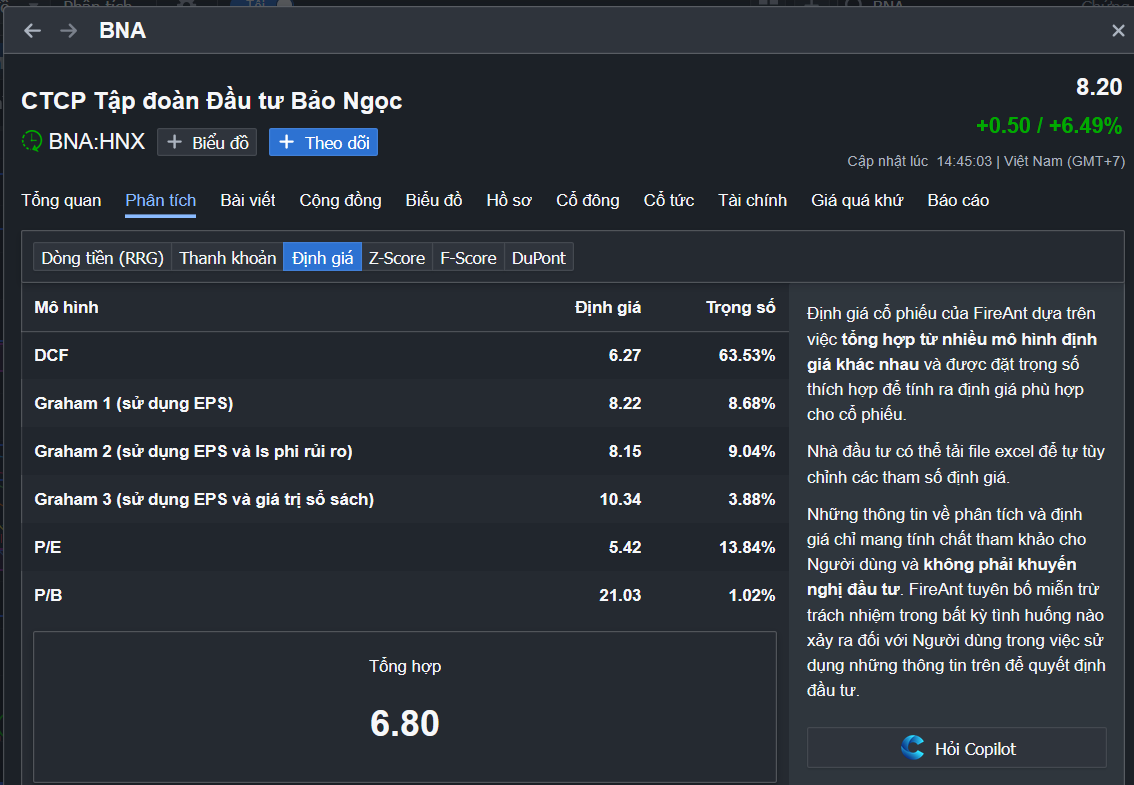Close the BNA panel with X
1134x785 pixels.
[1118, 30]
